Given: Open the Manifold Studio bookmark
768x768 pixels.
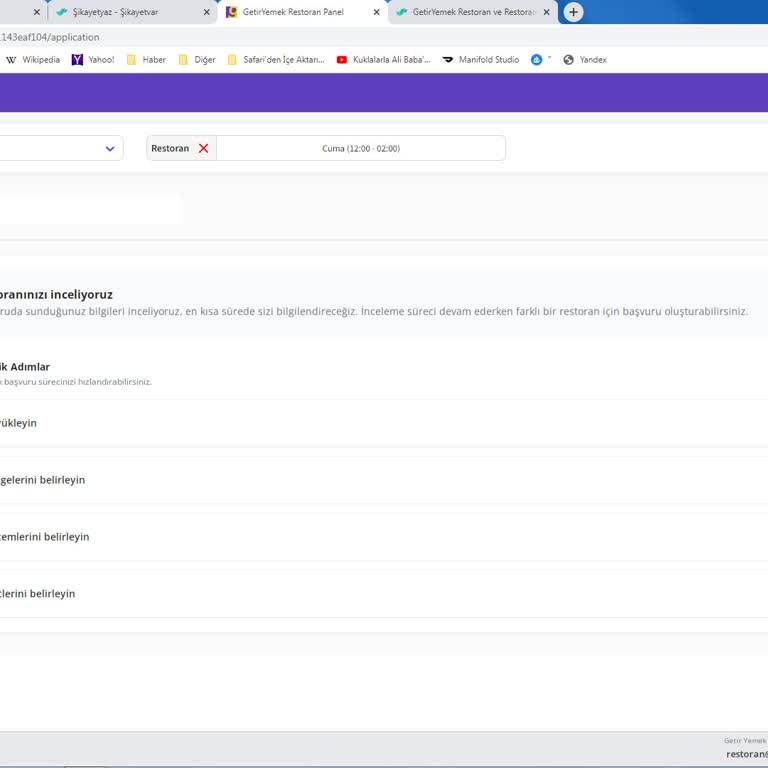Looking at the screenshot, I should (x=480, y=60).
